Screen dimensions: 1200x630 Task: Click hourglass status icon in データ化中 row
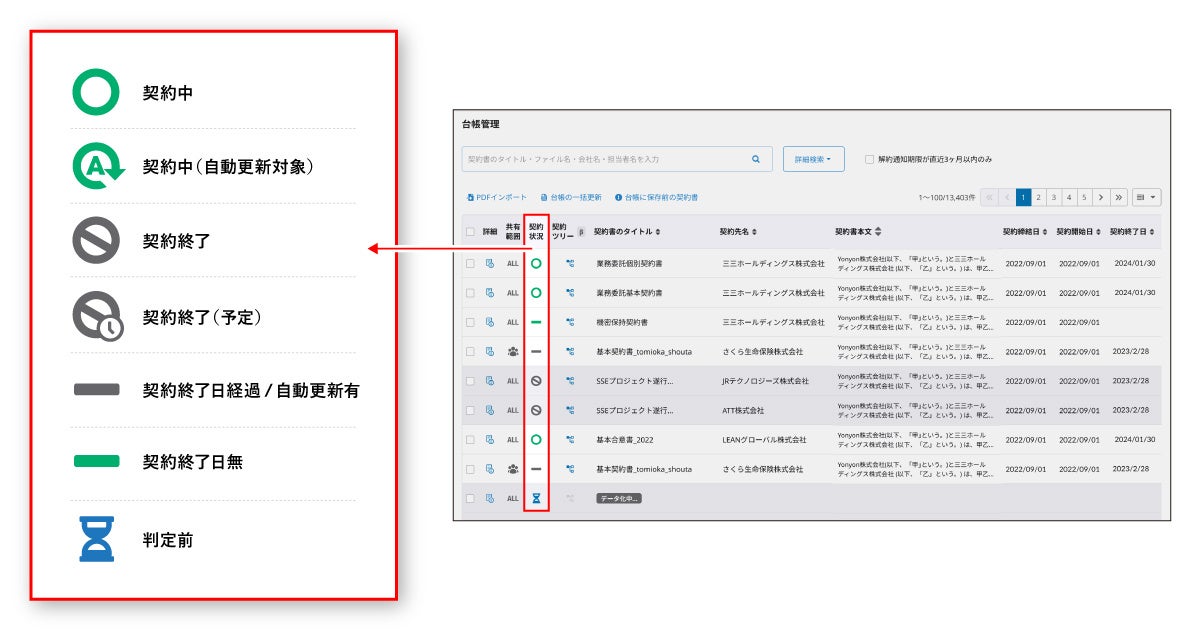click(536, 497)
